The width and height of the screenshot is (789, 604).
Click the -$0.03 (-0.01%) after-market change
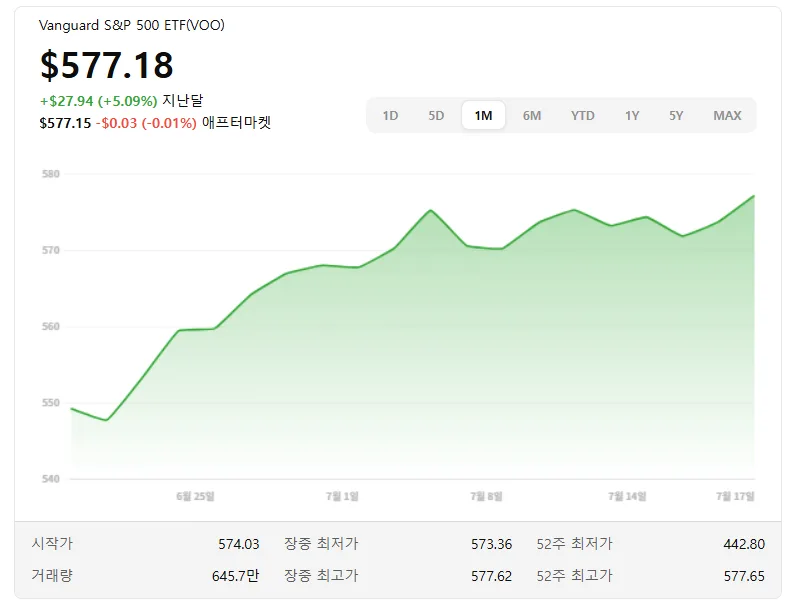click(x=146, y=123)
